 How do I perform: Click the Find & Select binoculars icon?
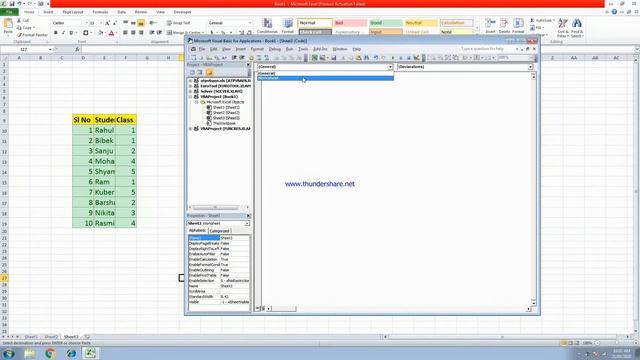(577, 24)
